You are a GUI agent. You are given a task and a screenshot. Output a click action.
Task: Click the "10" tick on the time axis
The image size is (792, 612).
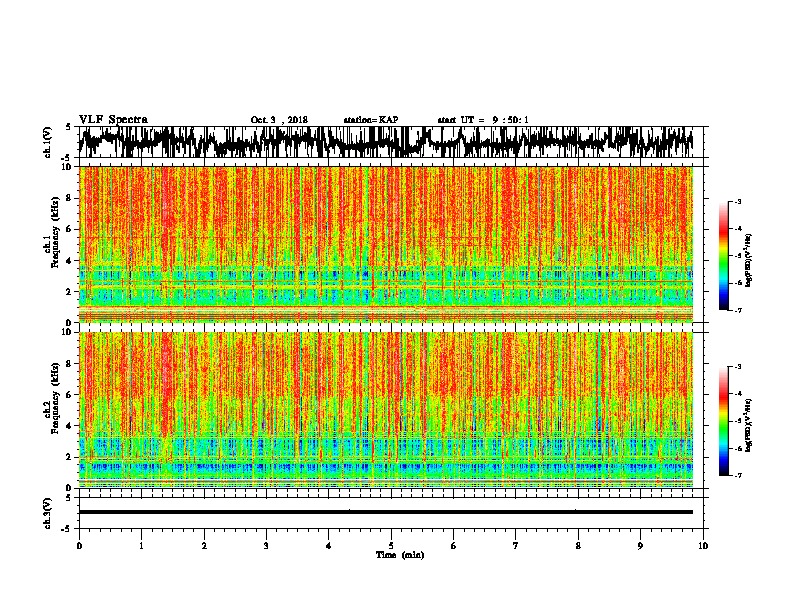coord(703,546)
